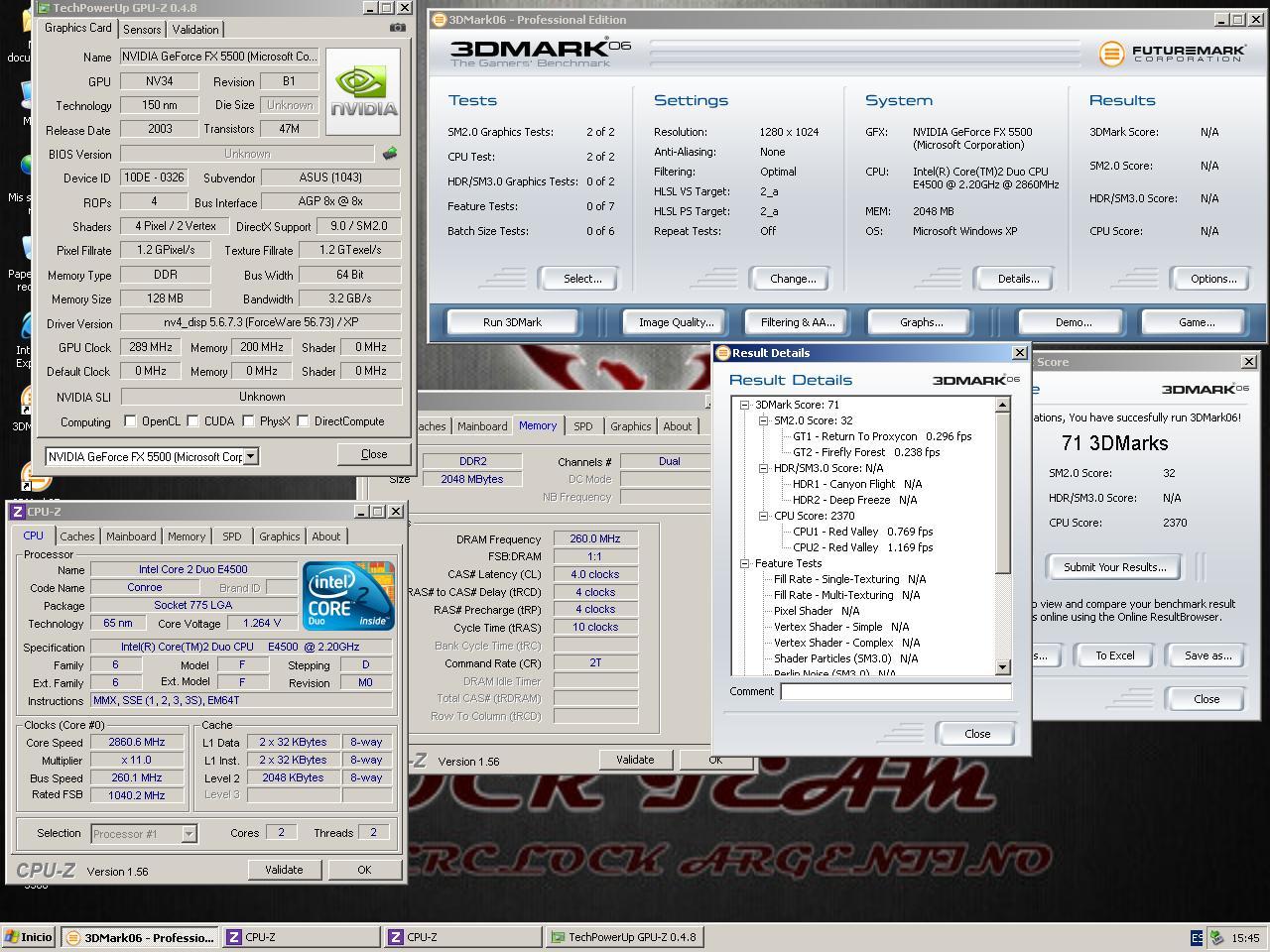Viewport: 1270px width, 952px height.
Task: Open the Caches tab in front CPU-Z
Action: coord(77,536)
